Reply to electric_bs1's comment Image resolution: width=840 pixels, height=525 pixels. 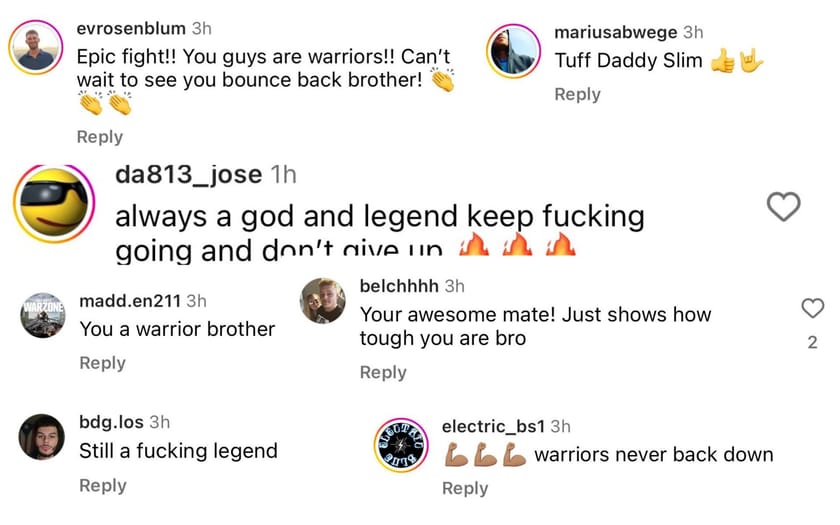pyautogui.click(x=465, y=489)
